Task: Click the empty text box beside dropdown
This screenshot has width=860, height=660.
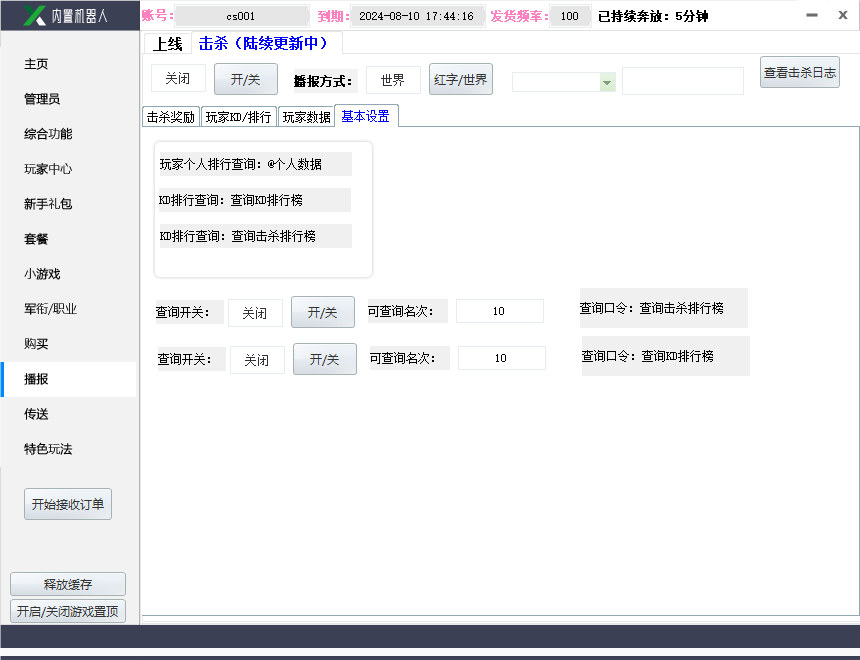Action: coord(683,81)
